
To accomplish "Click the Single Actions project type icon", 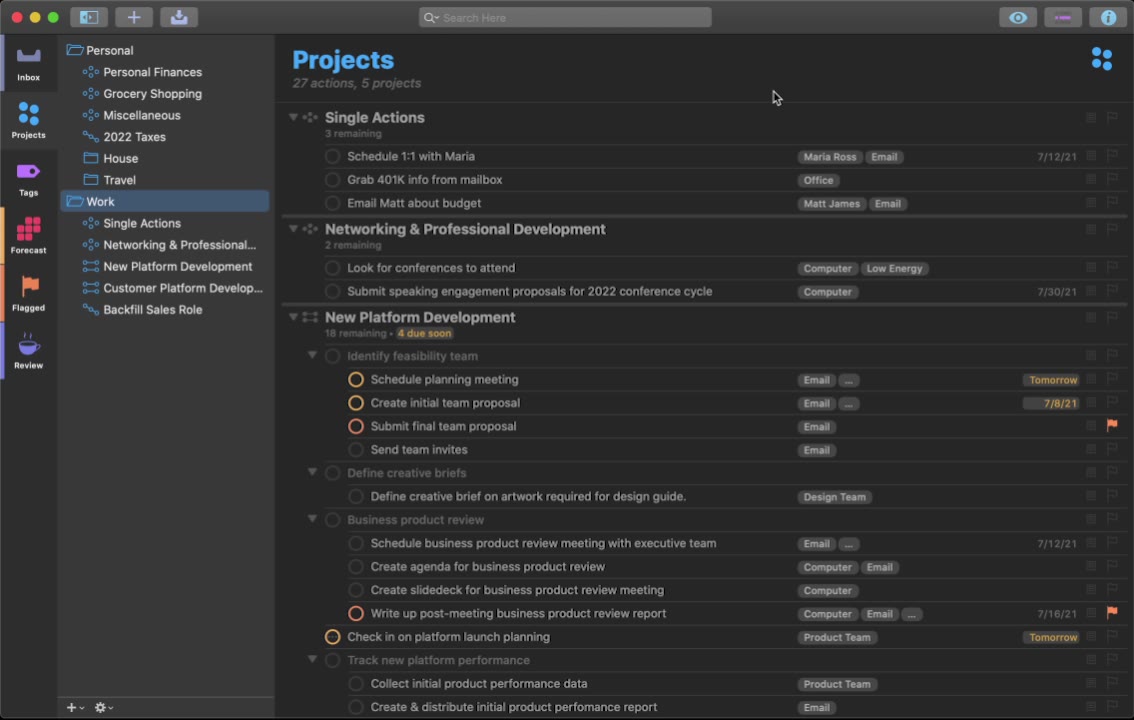I will [310, 117].
